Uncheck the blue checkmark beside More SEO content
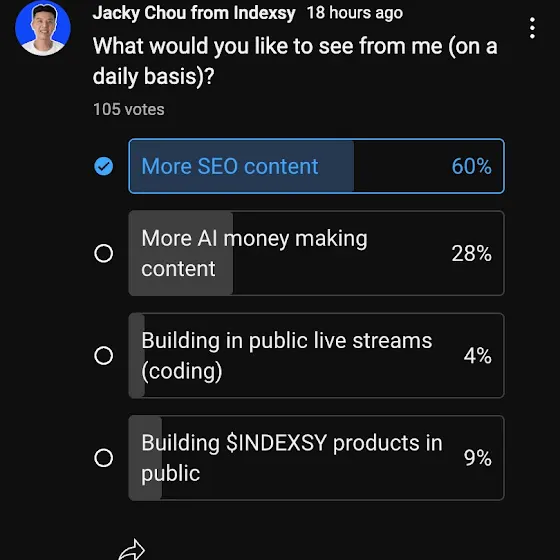Viewport: 560px width, 560px height. (104, 166)
